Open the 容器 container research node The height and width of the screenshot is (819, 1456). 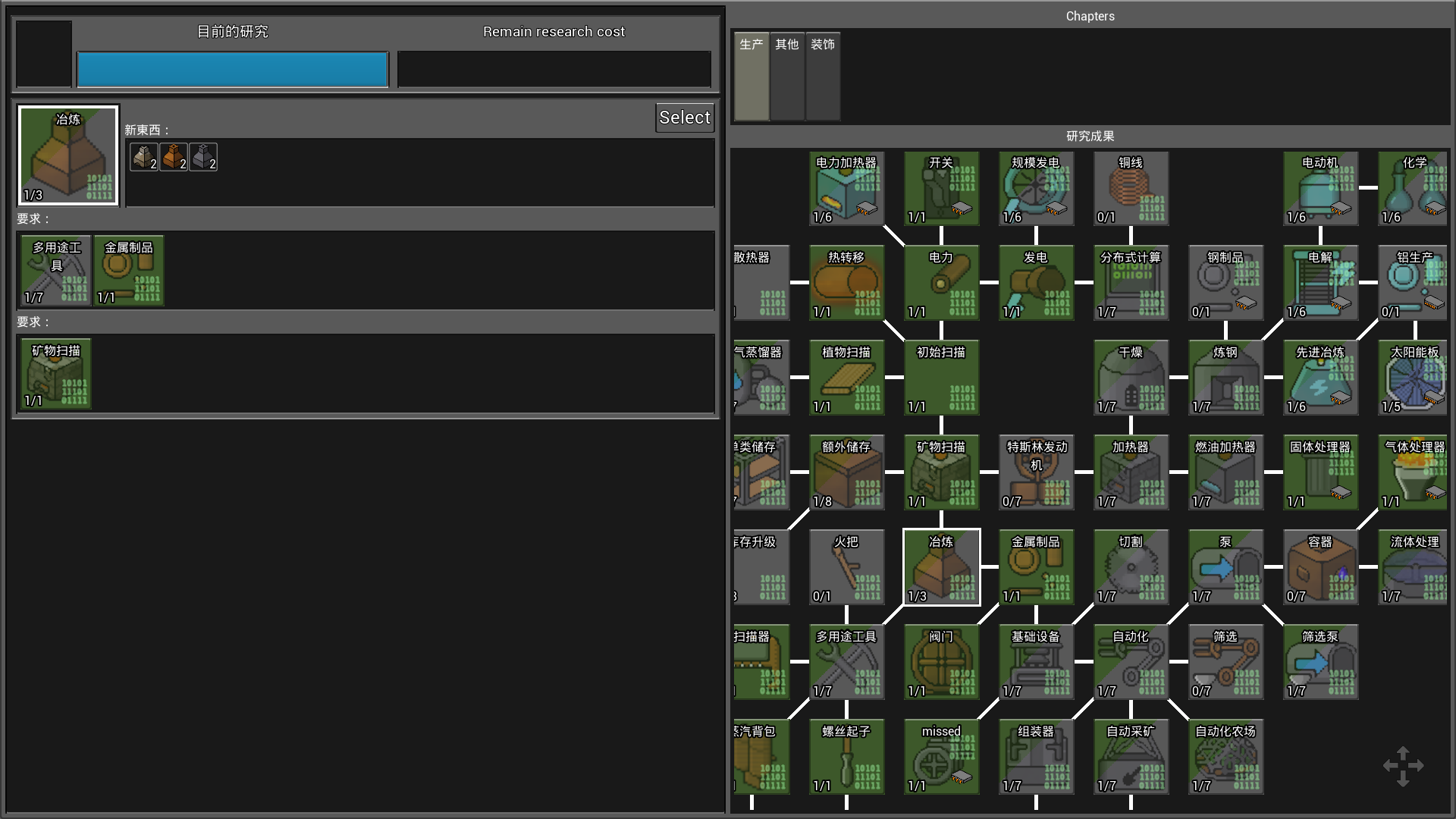click(1320, 566)
